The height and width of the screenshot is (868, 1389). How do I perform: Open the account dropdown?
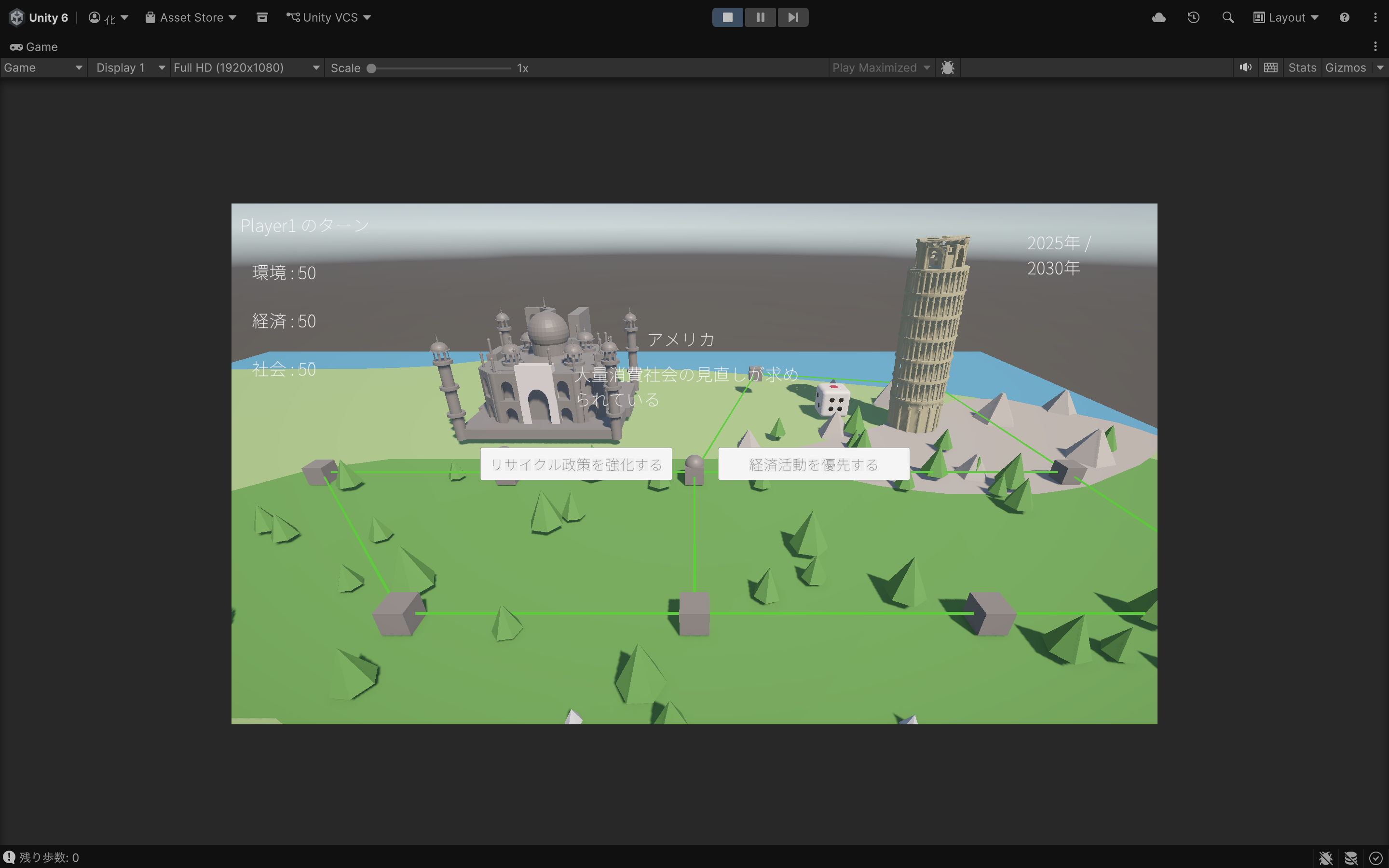108,17
